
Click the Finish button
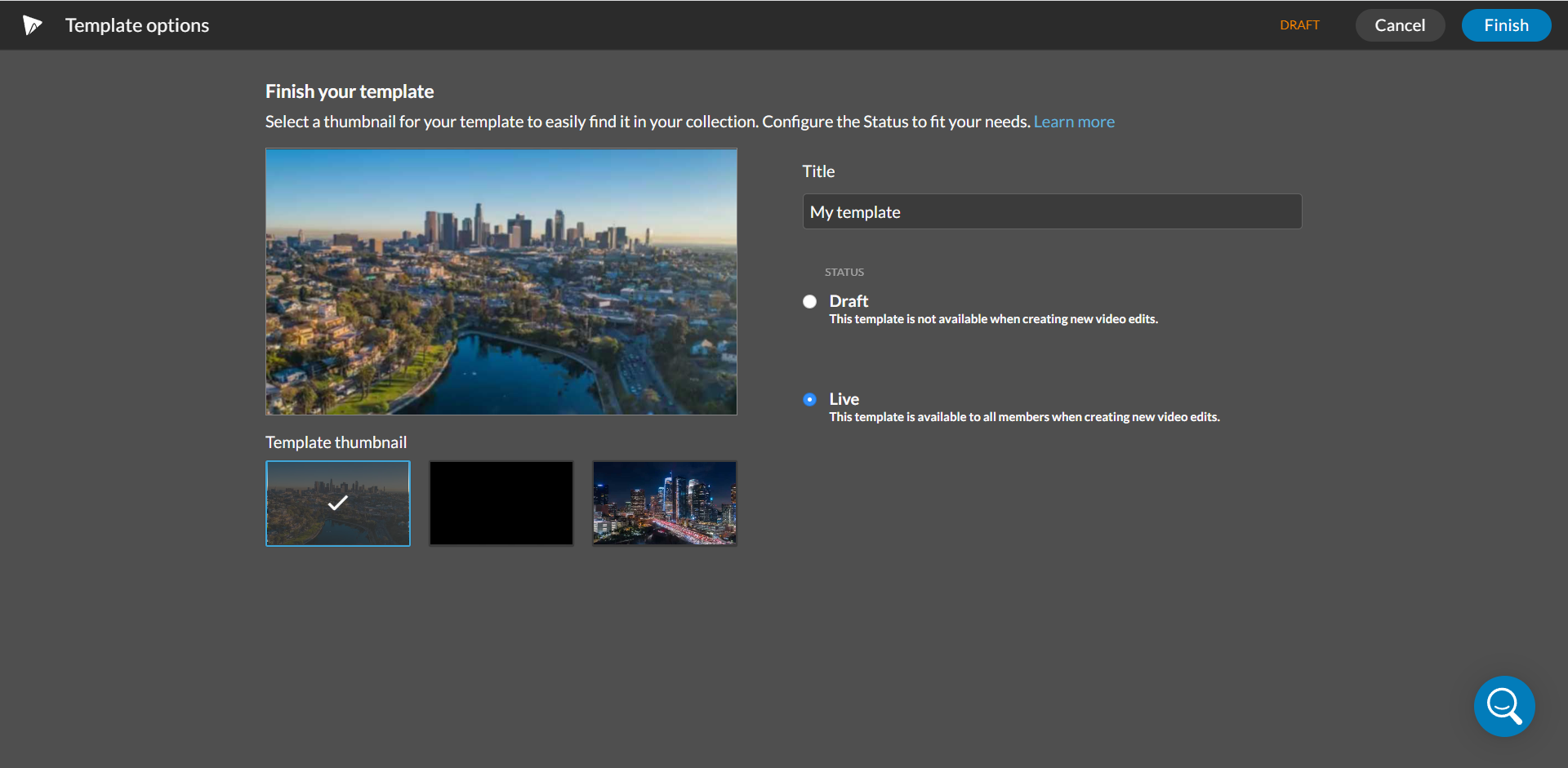tap(1506, 24)
